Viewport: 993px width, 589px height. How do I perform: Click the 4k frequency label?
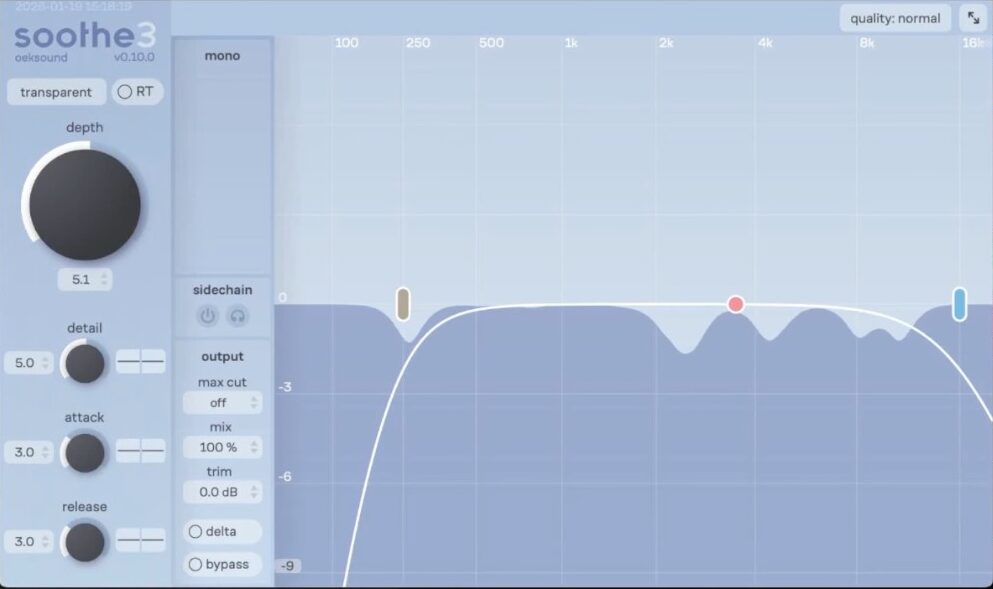click(x=765, y=43)
